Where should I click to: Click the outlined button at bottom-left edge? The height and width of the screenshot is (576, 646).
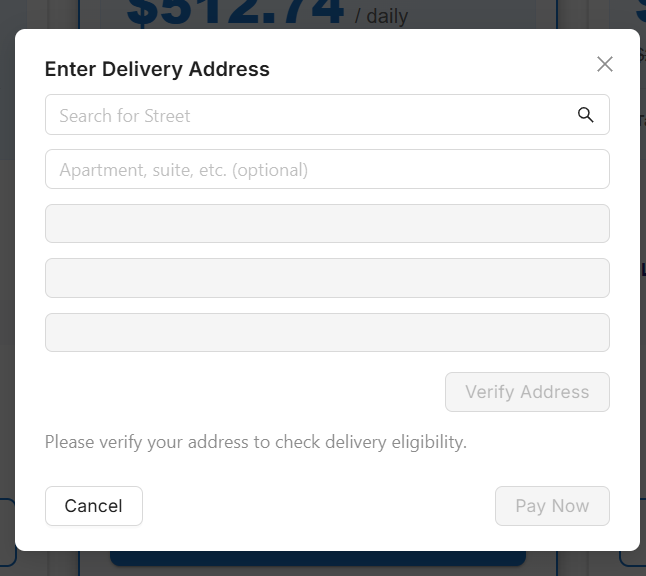[7, 532]
